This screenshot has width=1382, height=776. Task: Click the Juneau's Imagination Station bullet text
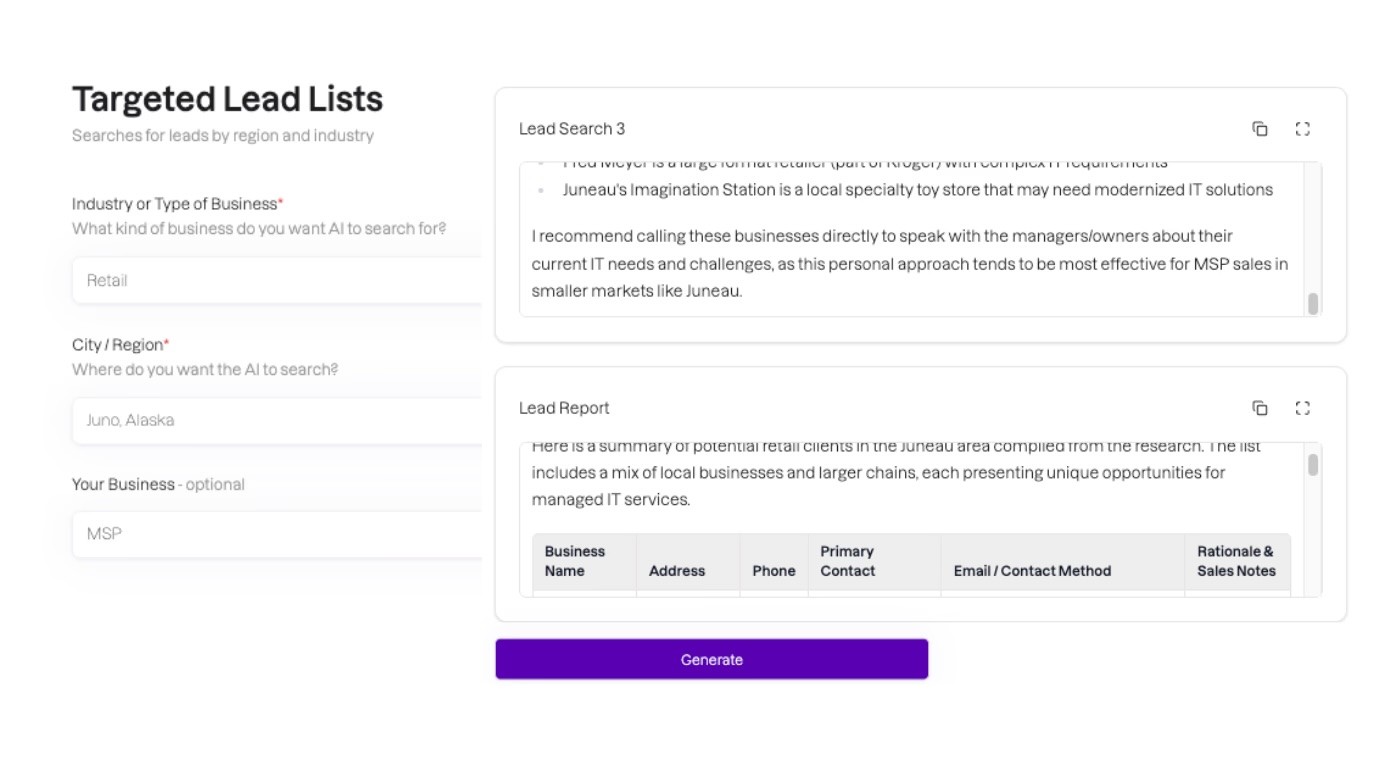pos(917,190)
